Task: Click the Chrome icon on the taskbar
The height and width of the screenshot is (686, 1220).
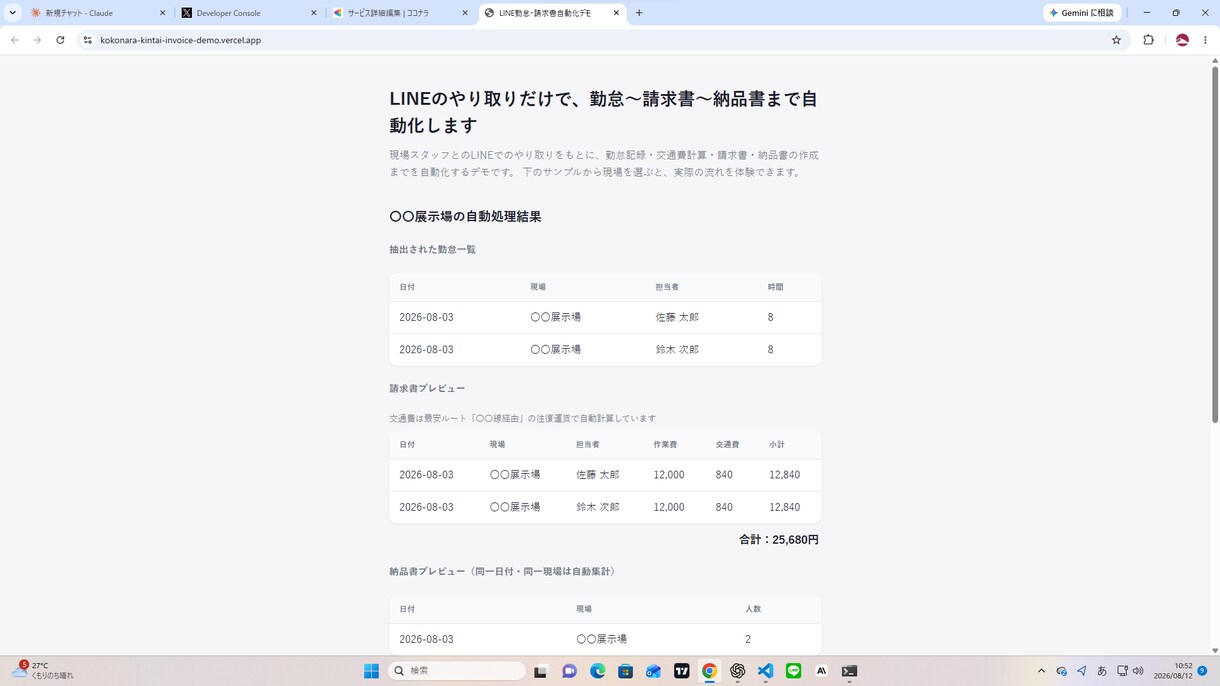Action: point(709,671)
